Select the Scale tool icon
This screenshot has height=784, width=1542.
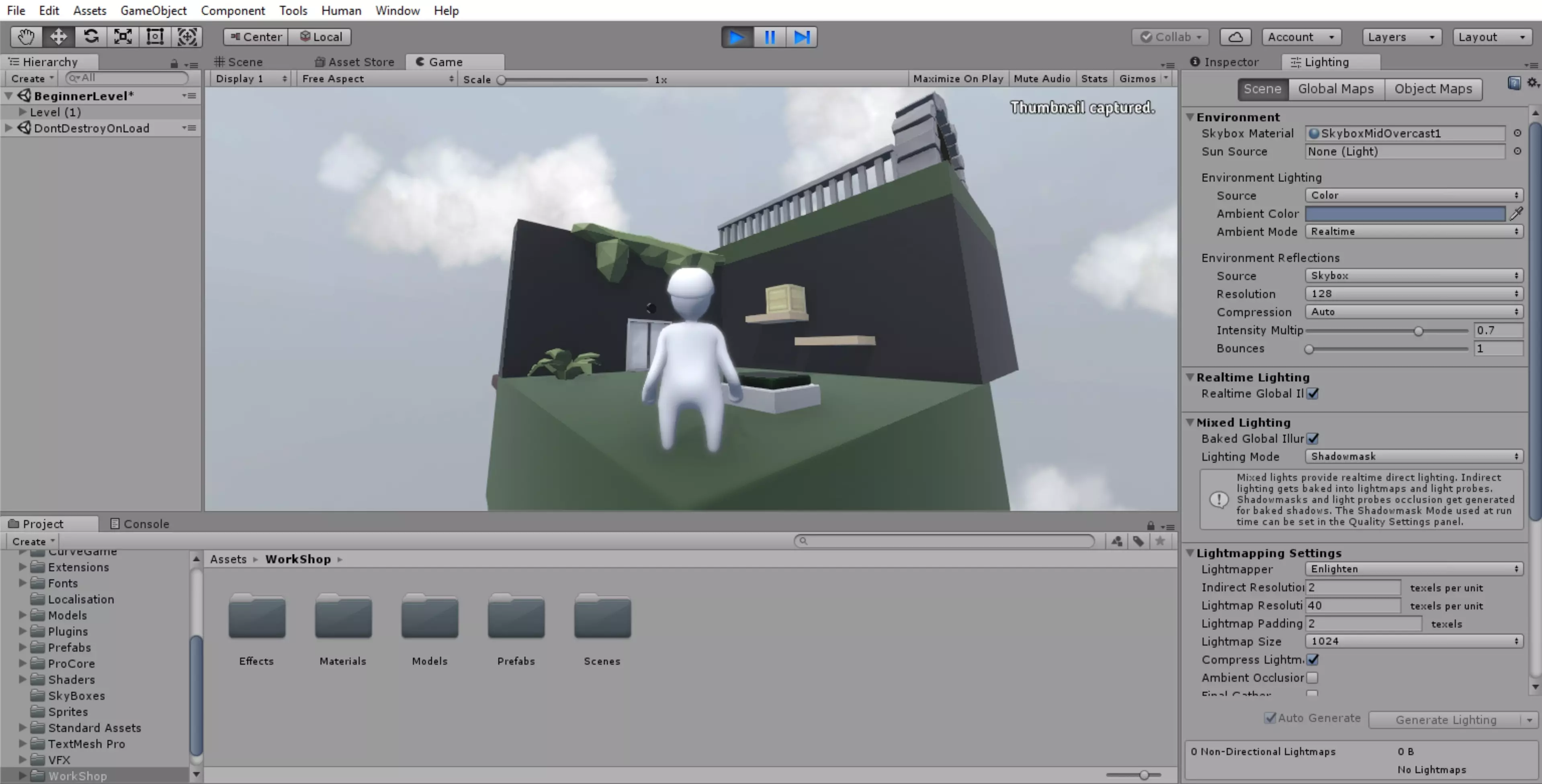click(123, 37)
